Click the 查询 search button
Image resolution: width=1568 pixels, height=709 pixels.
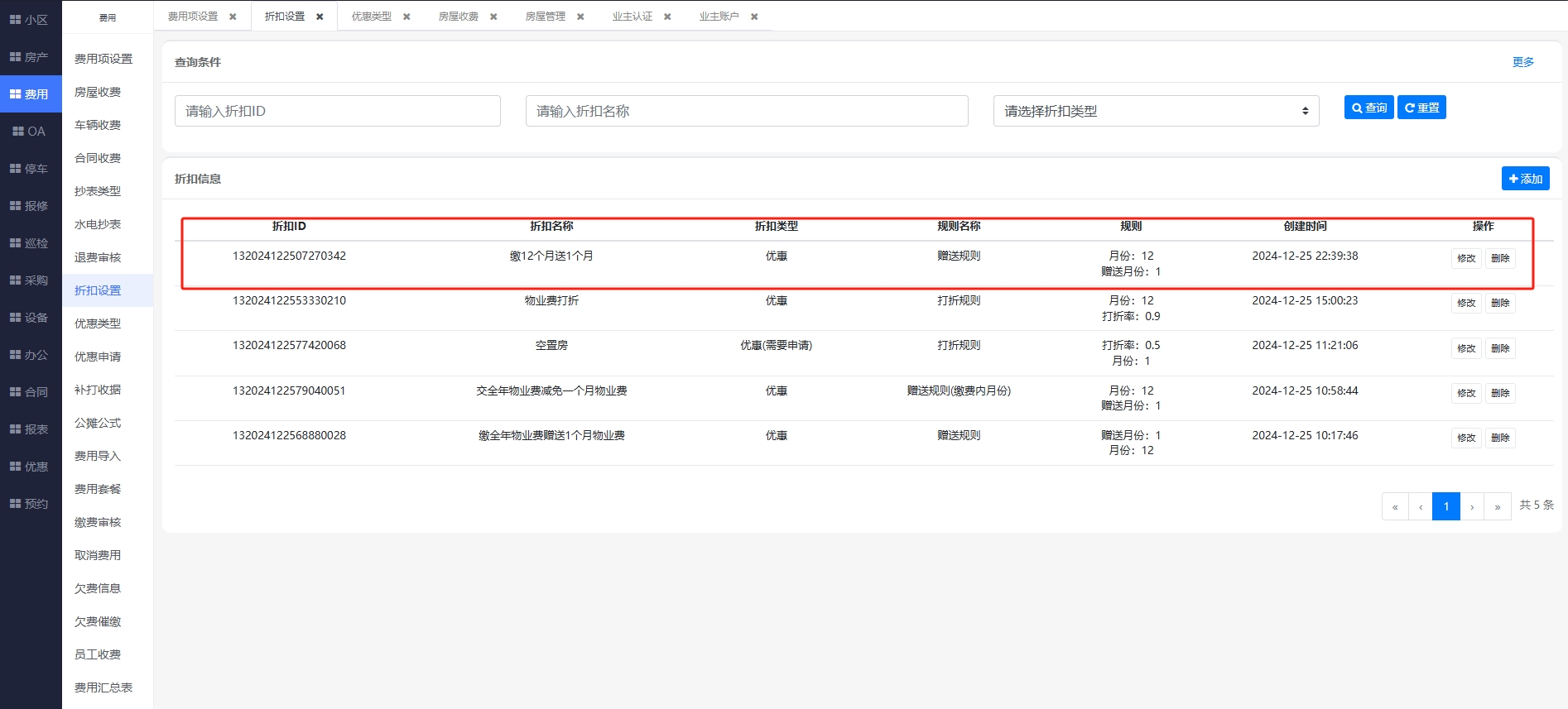tap(1368, 108)
